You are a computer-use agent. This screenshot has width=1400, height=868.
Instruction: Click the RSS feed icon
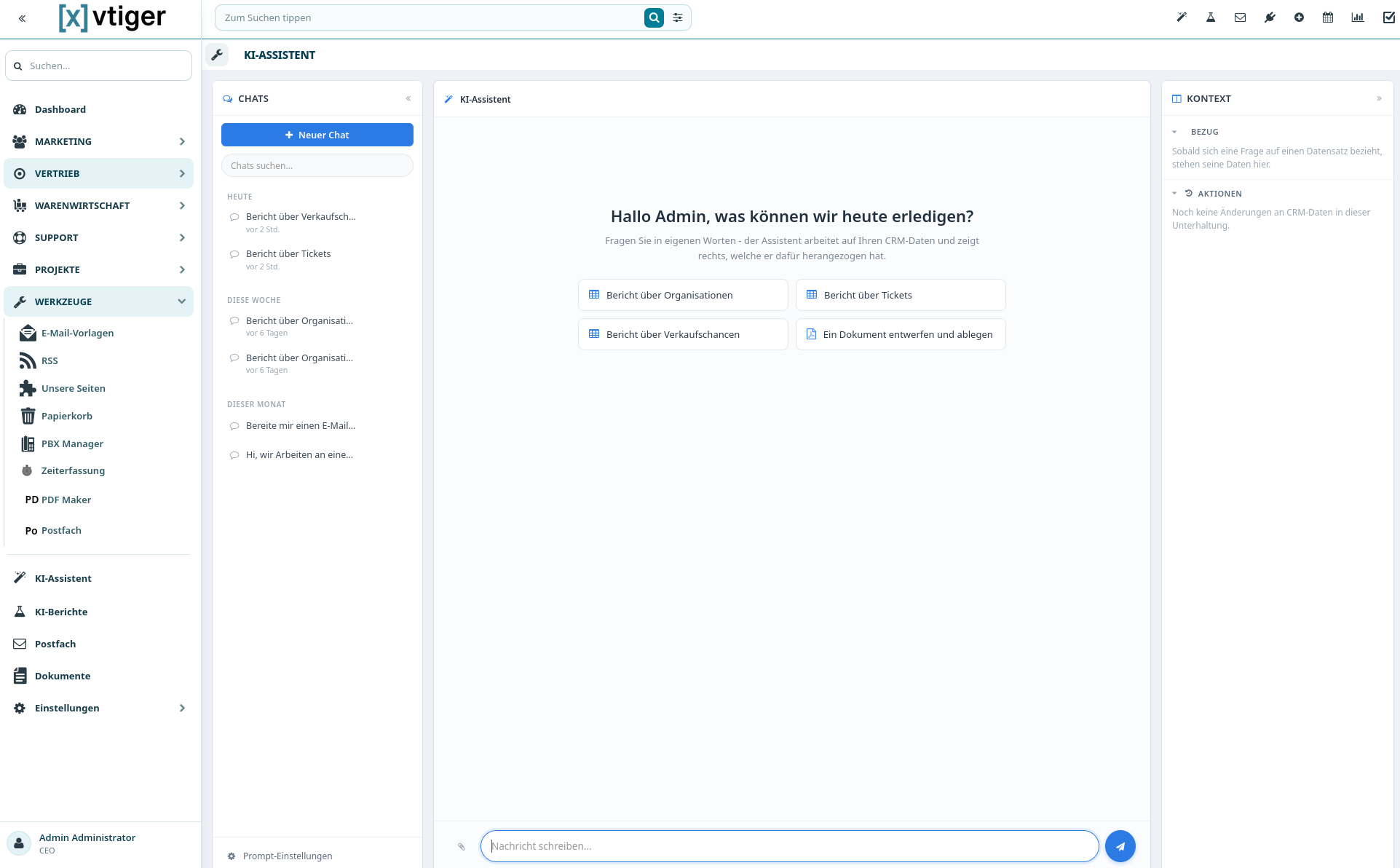click(28, 360)
